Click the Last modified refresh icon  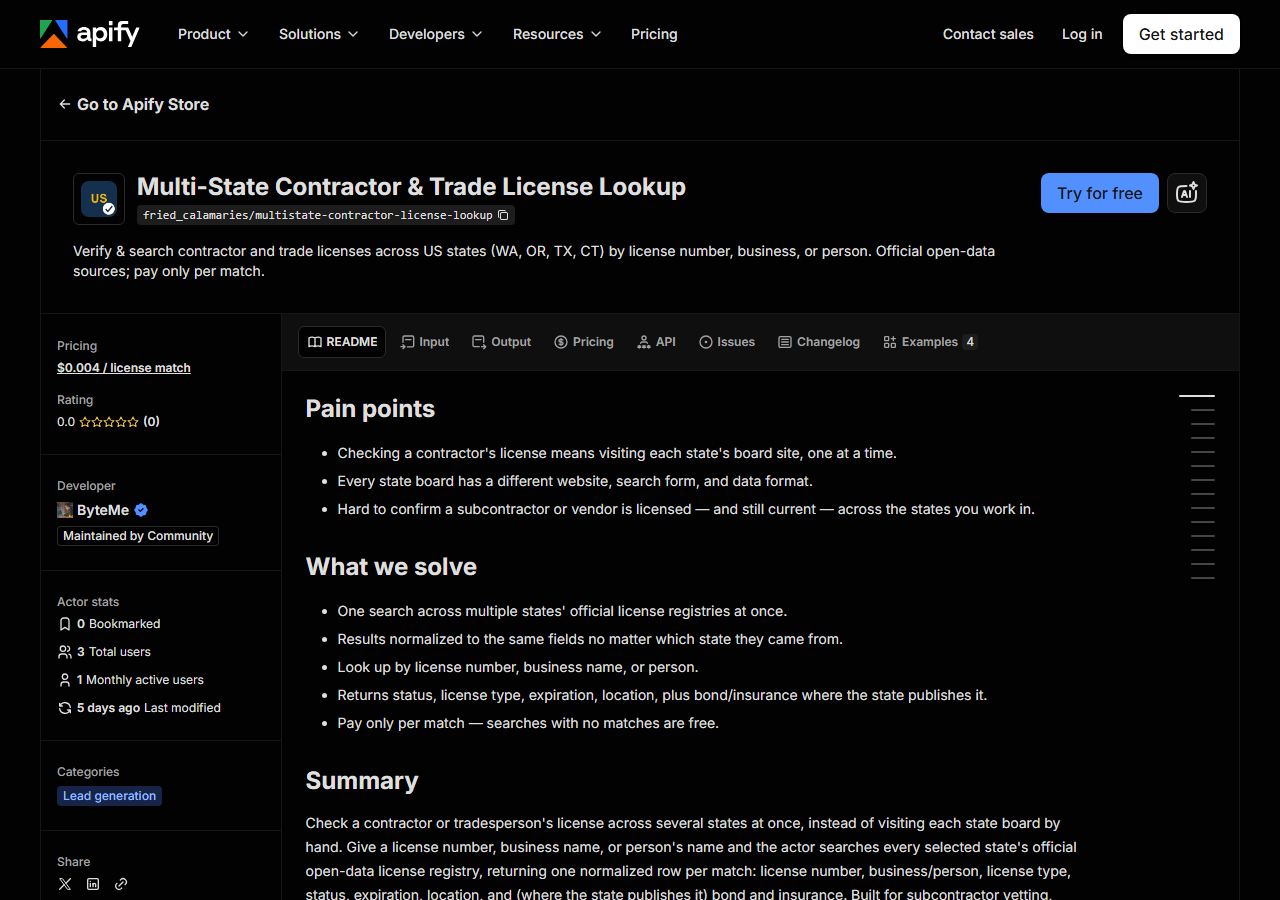(65, 708)
